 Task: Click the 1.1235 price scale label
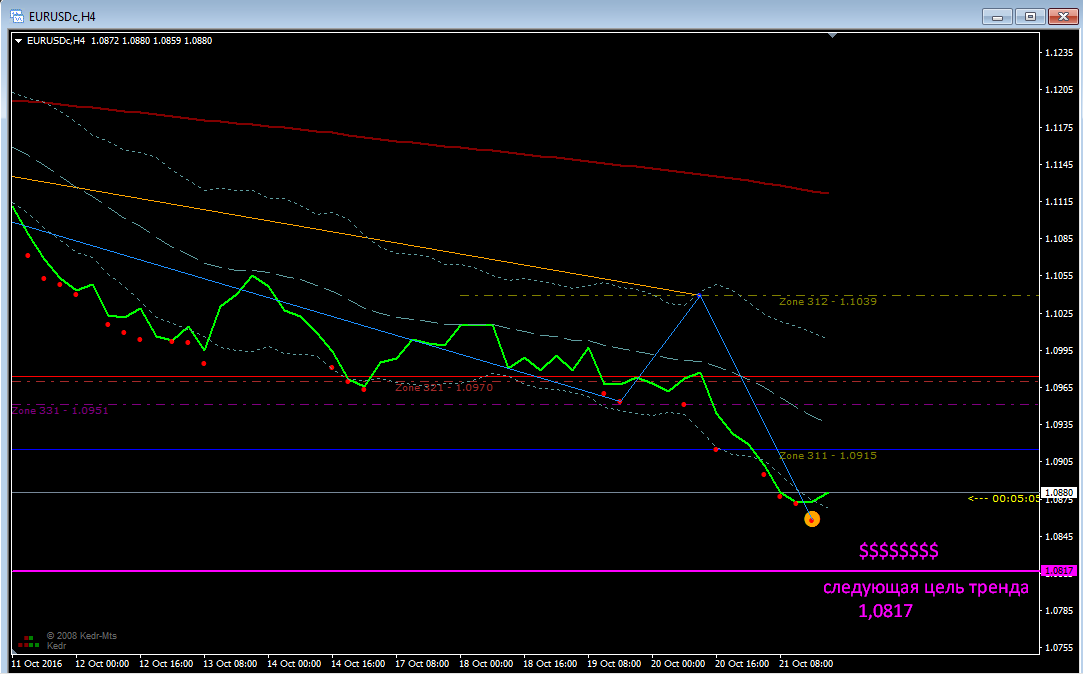pos(1059,52)
